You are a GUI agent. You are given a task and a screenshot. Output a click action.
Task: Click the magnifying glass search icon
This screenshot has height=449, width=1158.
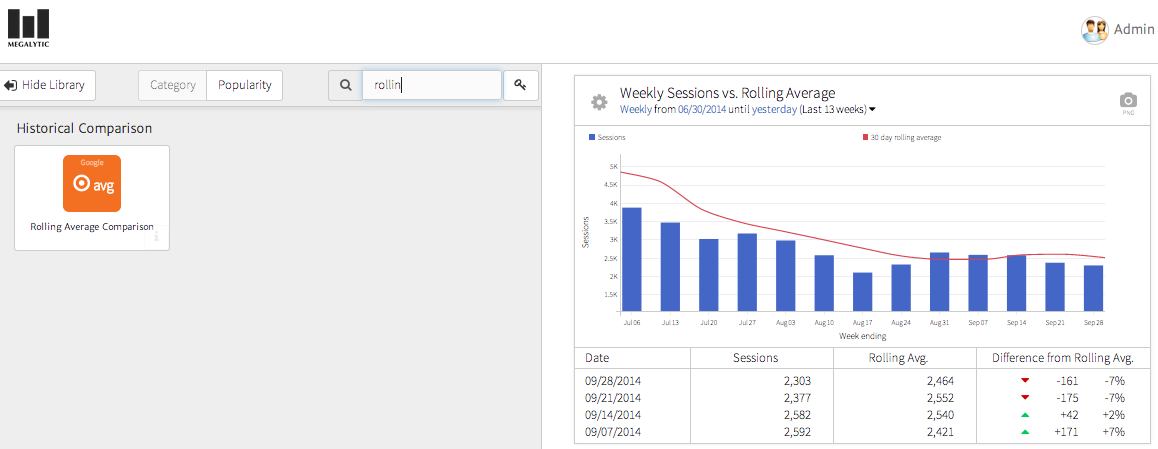[x=345, y=85]
